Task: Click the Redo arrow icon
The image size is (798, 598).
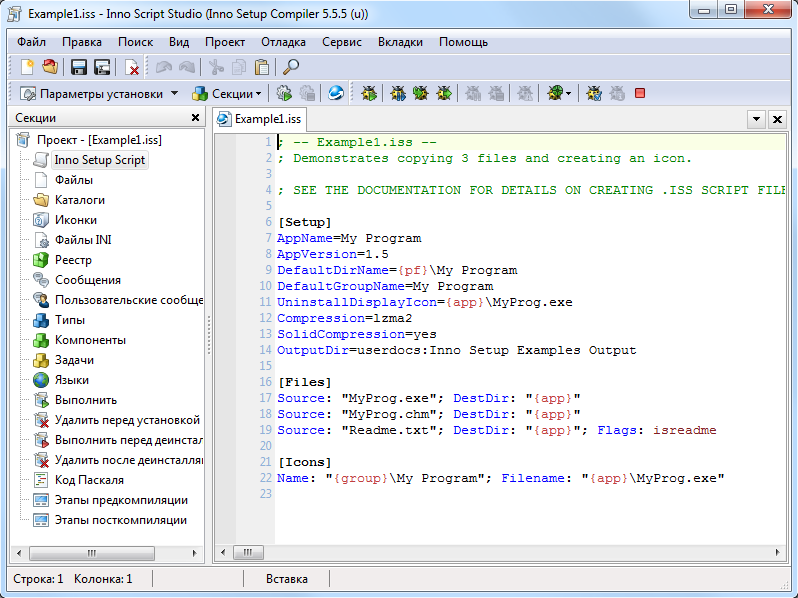Action: 187,67
